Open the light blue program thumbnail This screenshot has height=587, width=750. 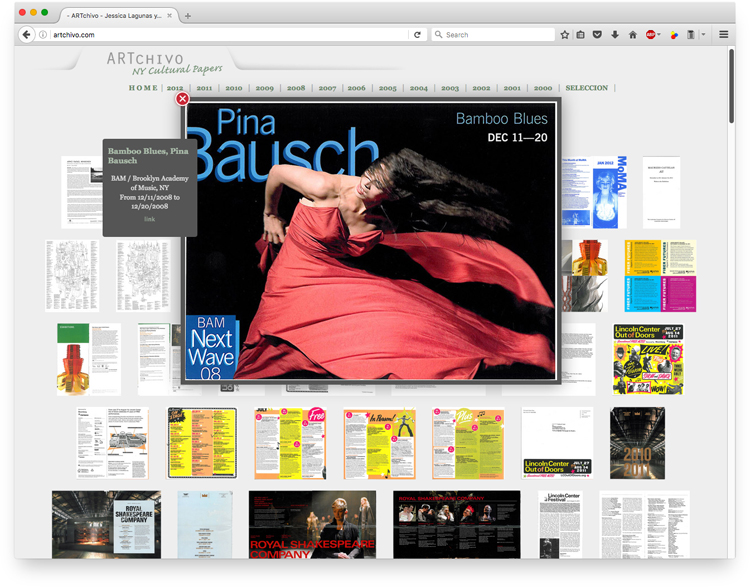pyautogui.click(x=205, y=524)
